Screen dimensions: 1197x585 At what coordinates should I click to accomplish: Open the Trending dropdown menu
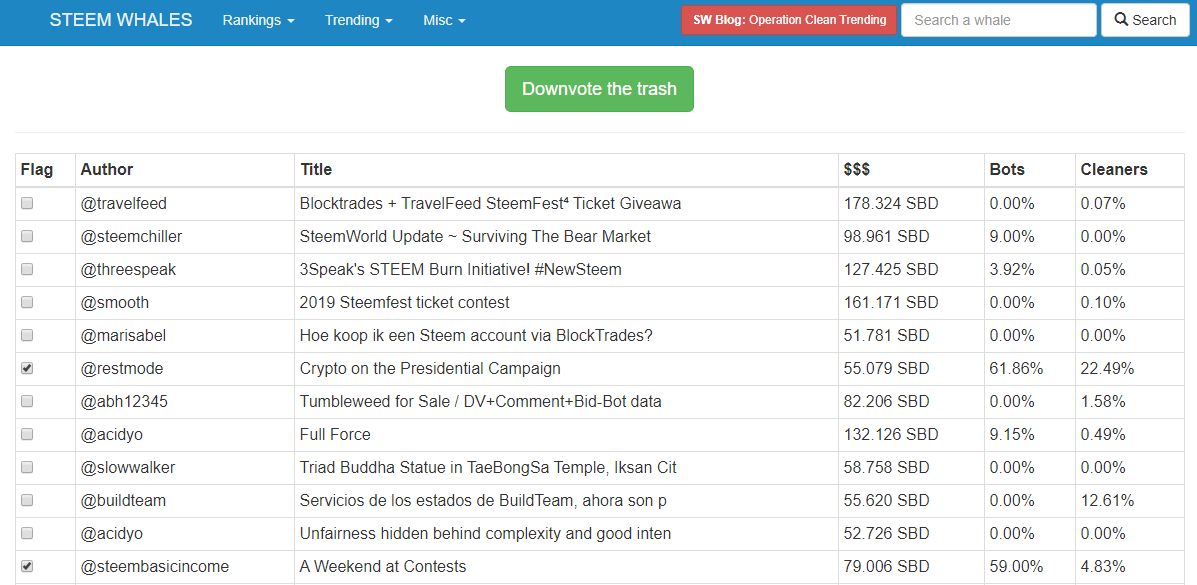click(x=358, y=21)
